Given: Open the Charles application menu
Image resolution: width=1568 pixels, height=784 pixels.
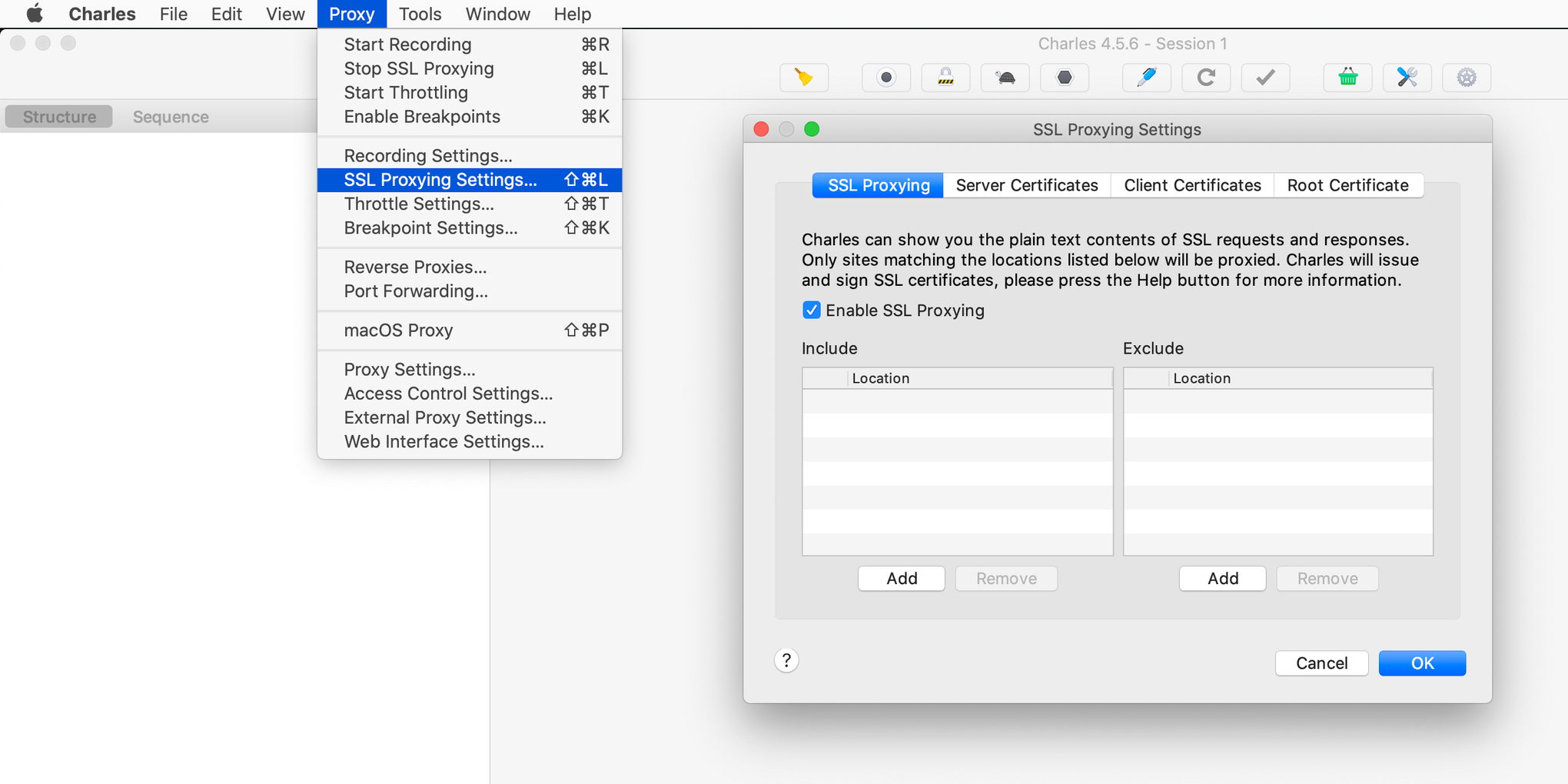Looking at the screenshot, I should 102,14.
